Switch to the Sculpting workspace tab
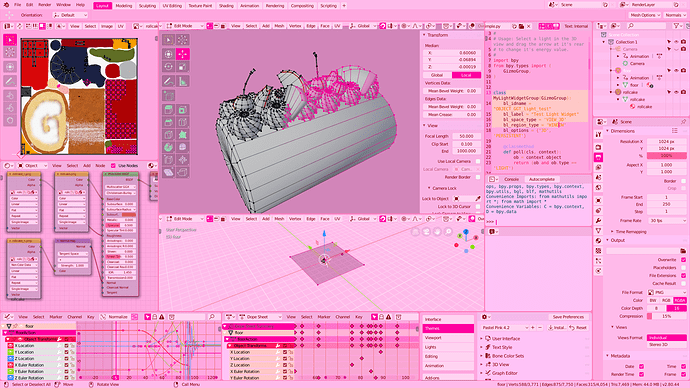690x388 pixels. pyautogui.click(x=147, y=6)
